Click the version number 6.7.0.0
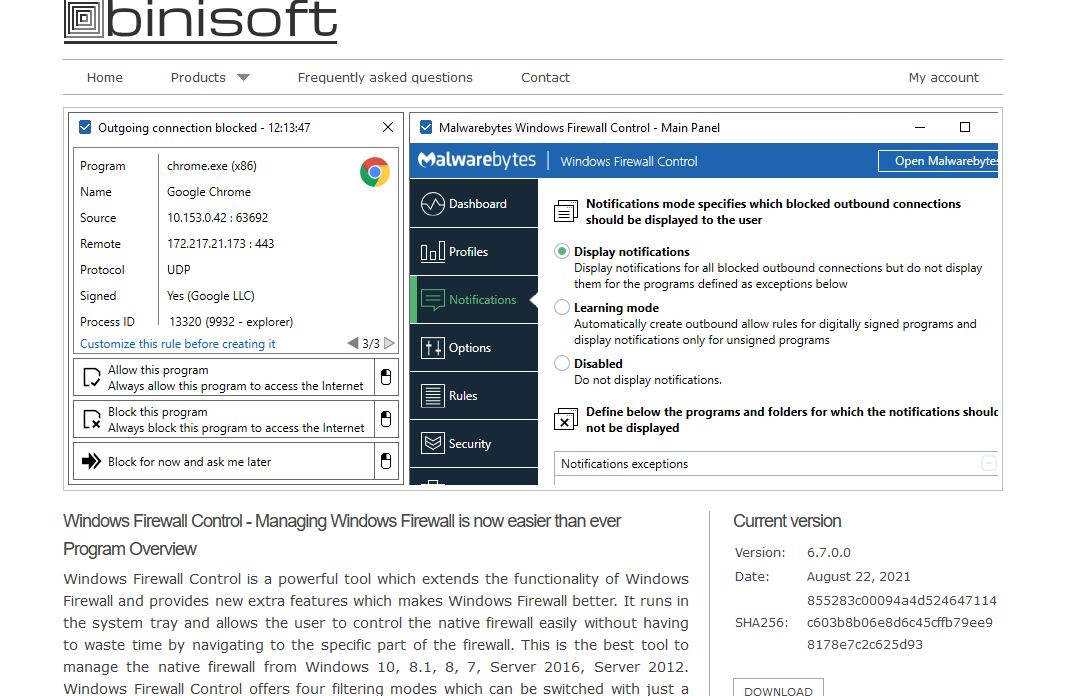This screenshot has width=1082, height=696. (x=829, y=553)
